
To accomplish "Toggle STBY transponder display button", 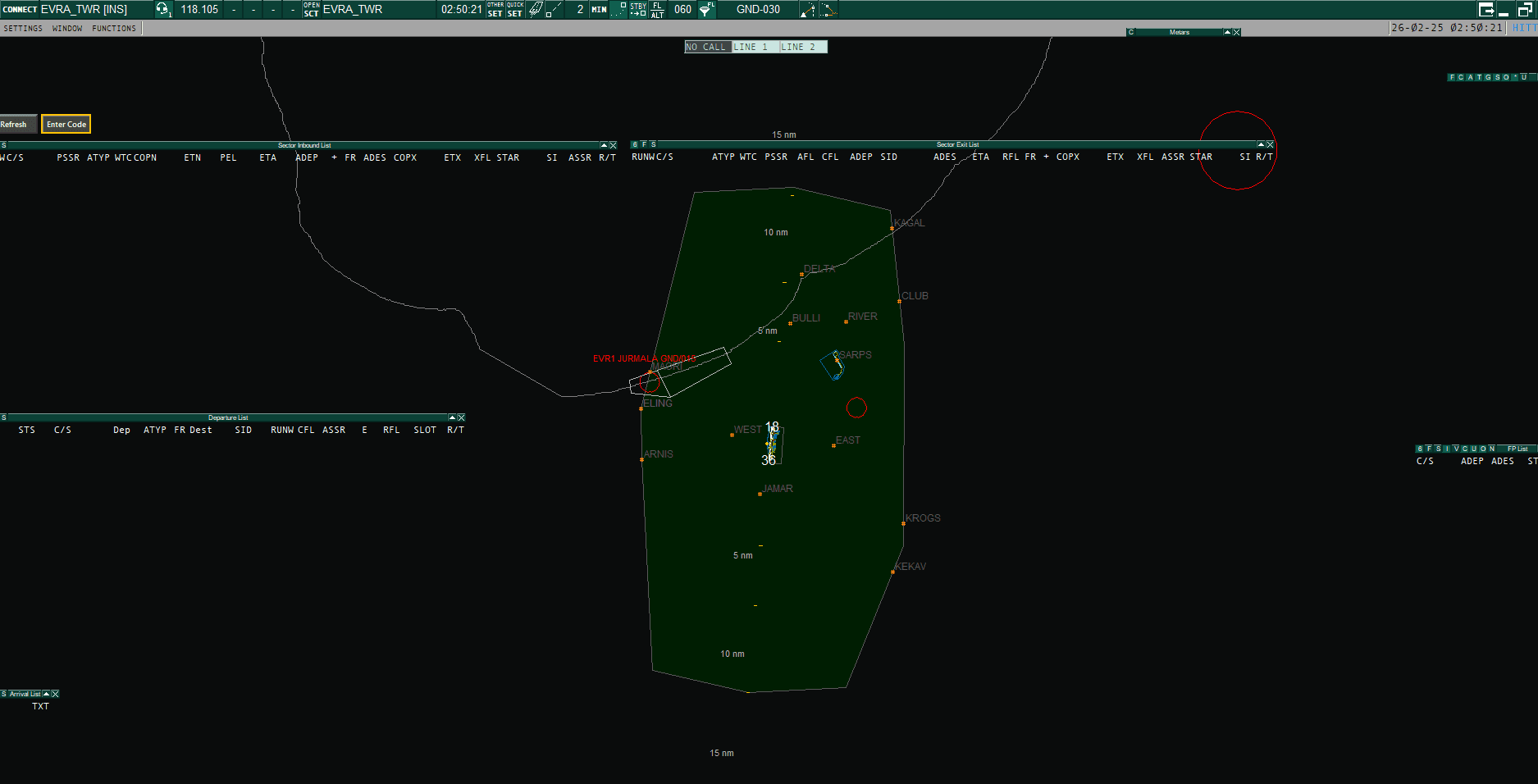I will click(x=638, y=9).
